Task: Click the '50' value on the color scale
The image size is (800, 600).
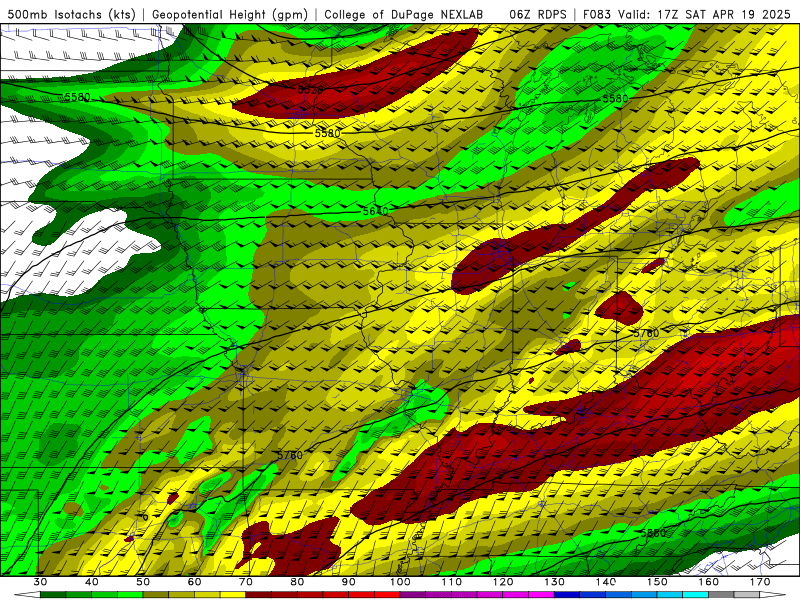Action: (x=143, y=582)
